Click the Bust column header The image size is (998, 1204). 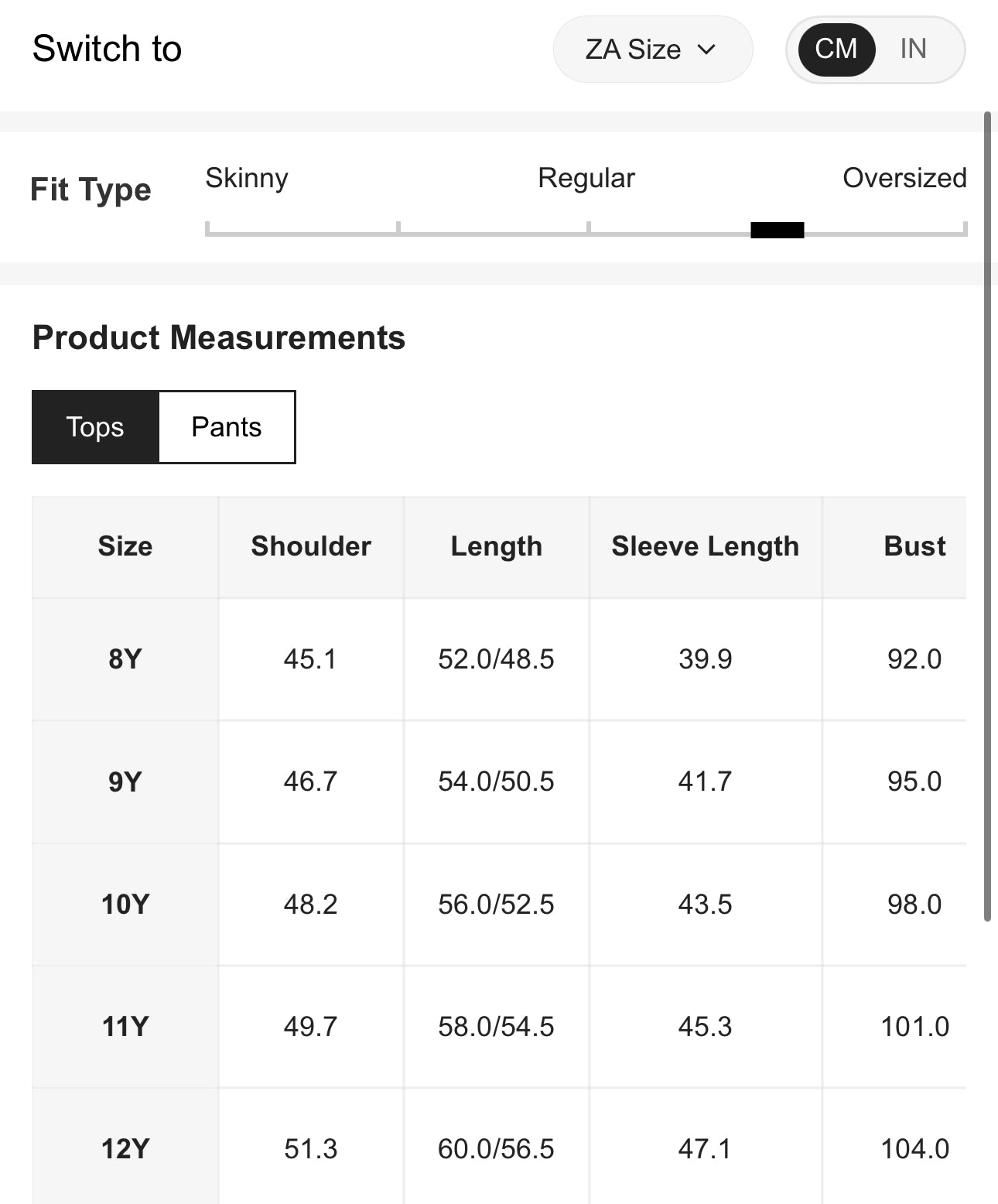(x=914, y=546)
